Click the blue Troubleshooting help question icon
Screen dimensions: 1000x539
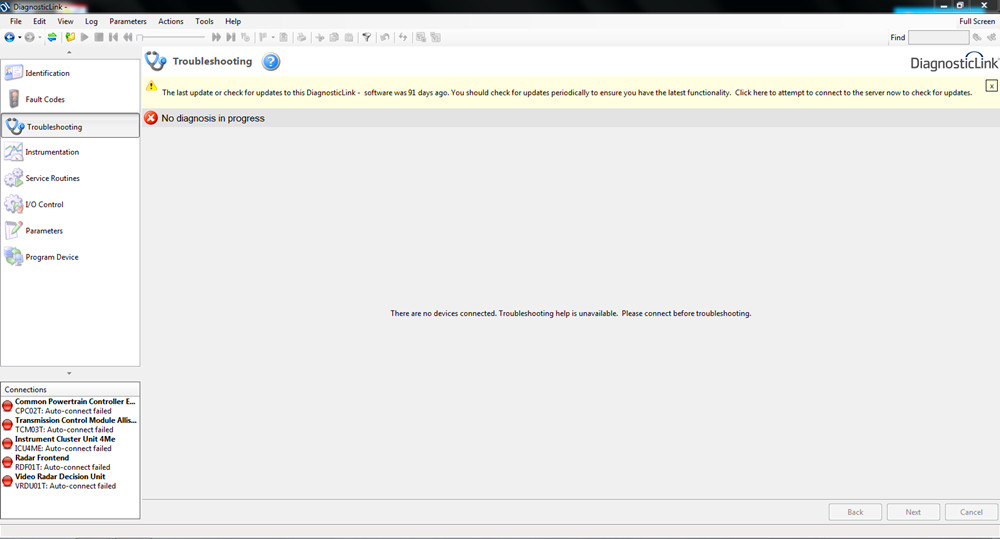tap(271, 62)
